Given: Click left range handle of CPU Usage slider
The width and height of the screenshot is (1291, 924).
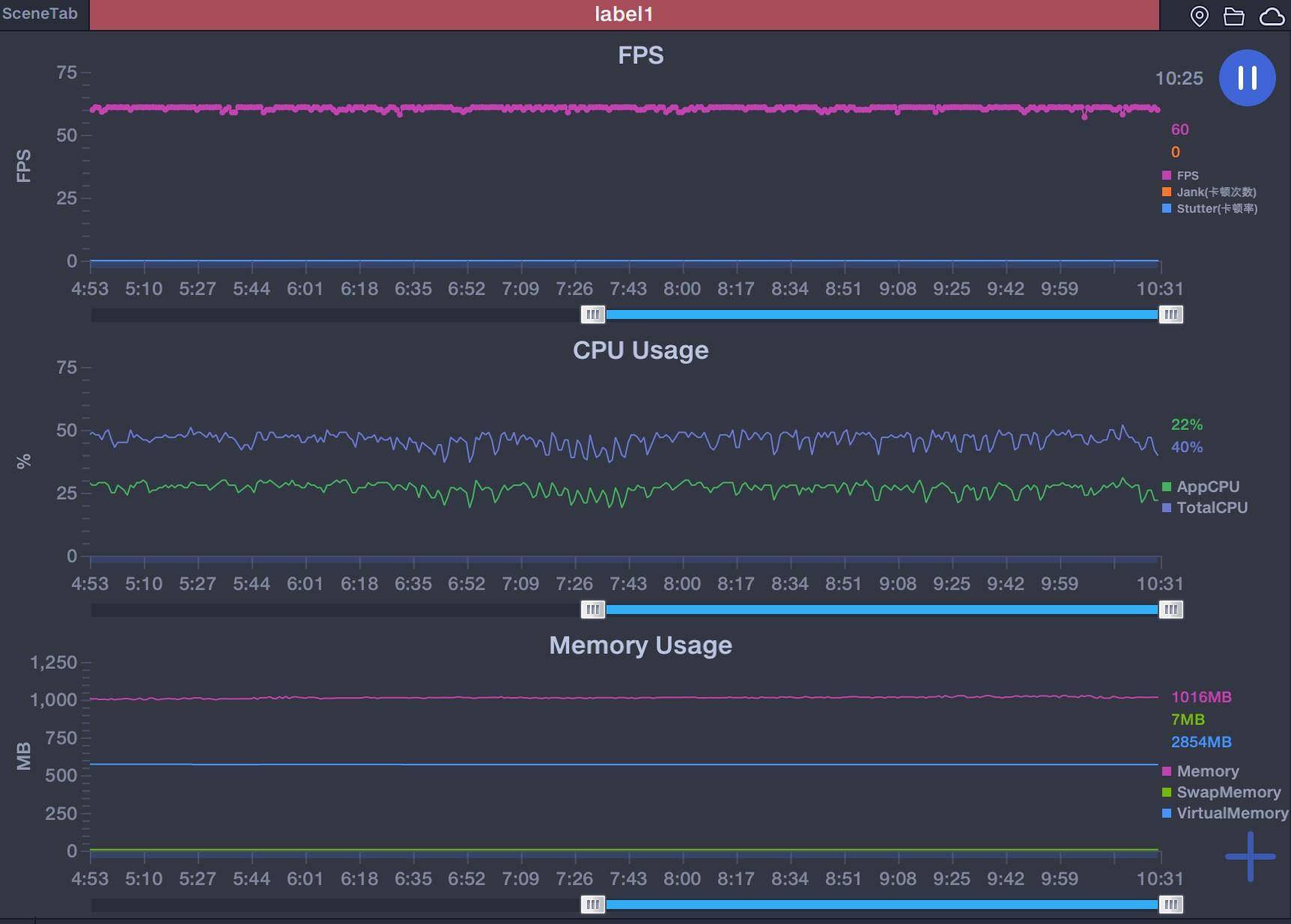Looking at the screenshot, I should tap(593, 610).
